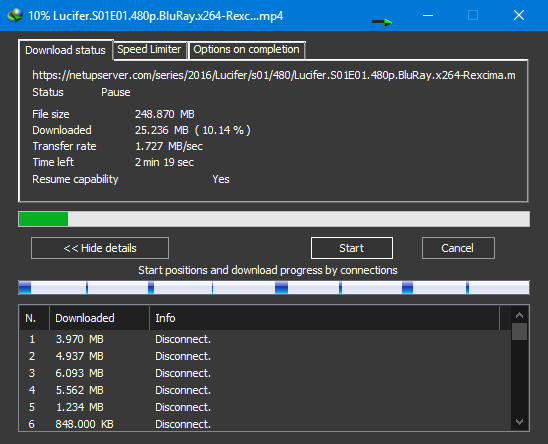This screenshot has width=548, height=444.
Task: Cancel the download
Action: tap(458, 248)
